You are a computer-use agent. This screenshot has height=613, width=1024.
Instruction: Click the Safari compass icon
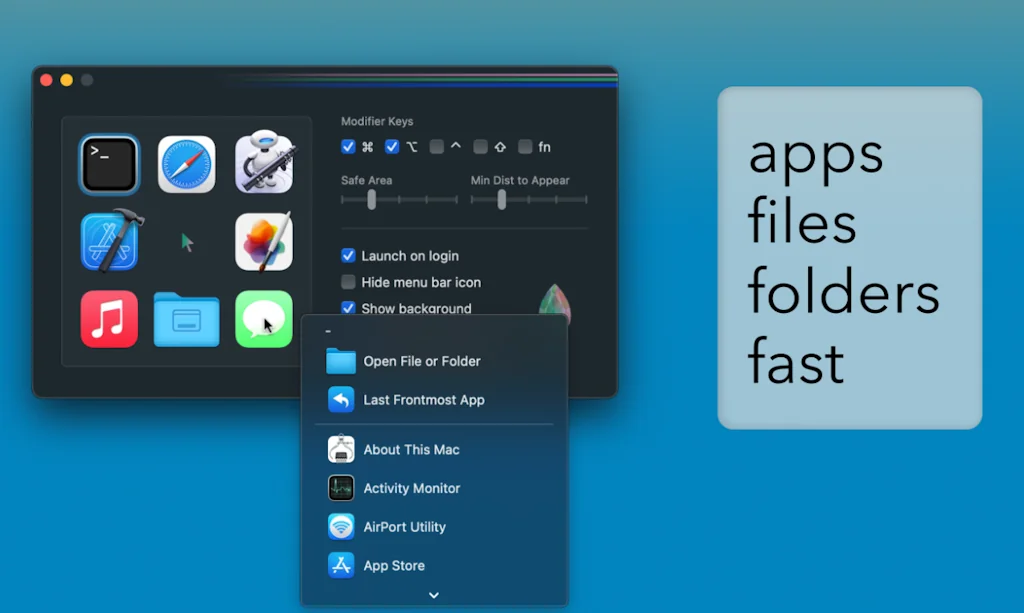point(186,164)
